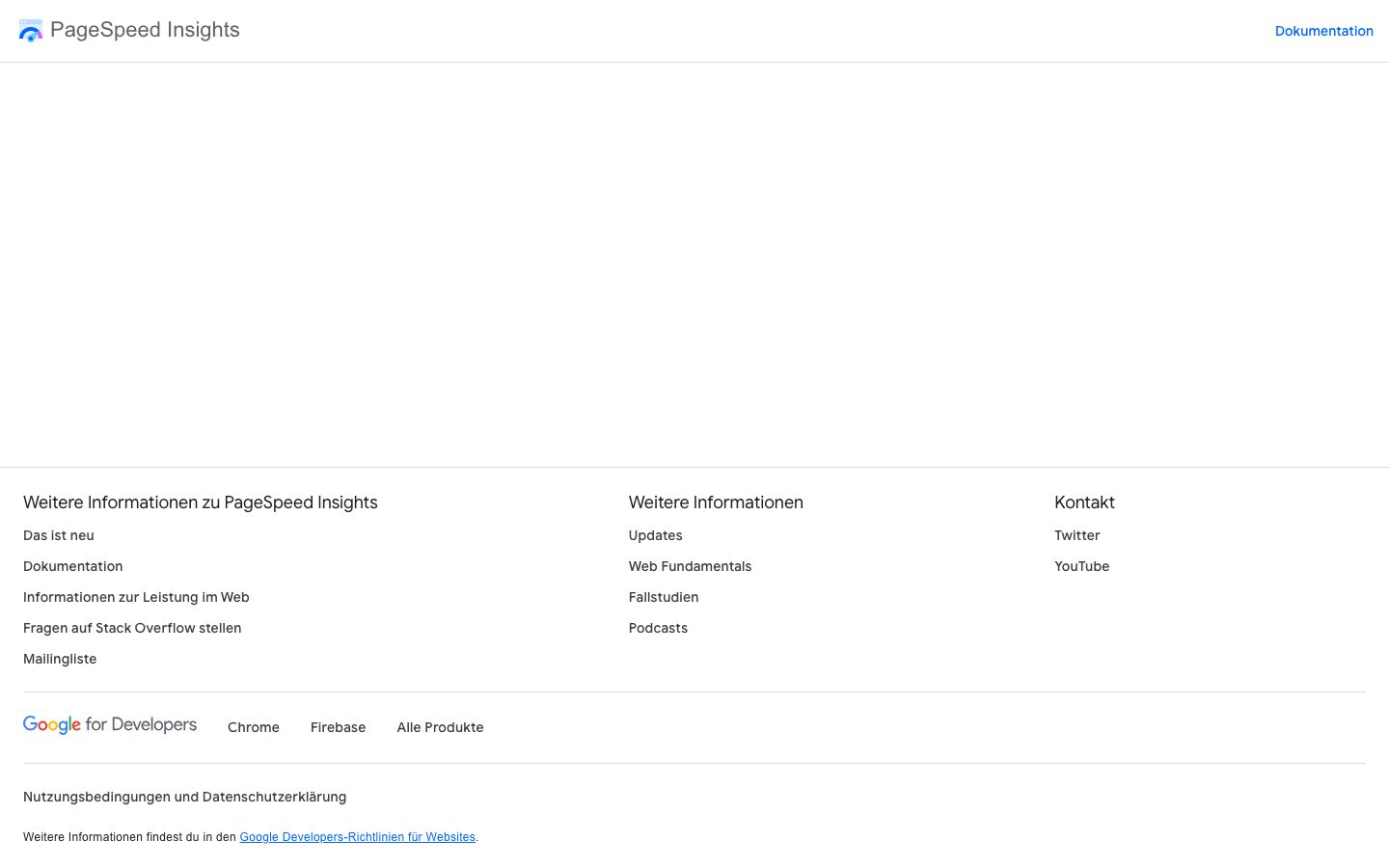Show 'Alle Produkte' link
The height and width of the screenshot is (868, 1389).
440,727
